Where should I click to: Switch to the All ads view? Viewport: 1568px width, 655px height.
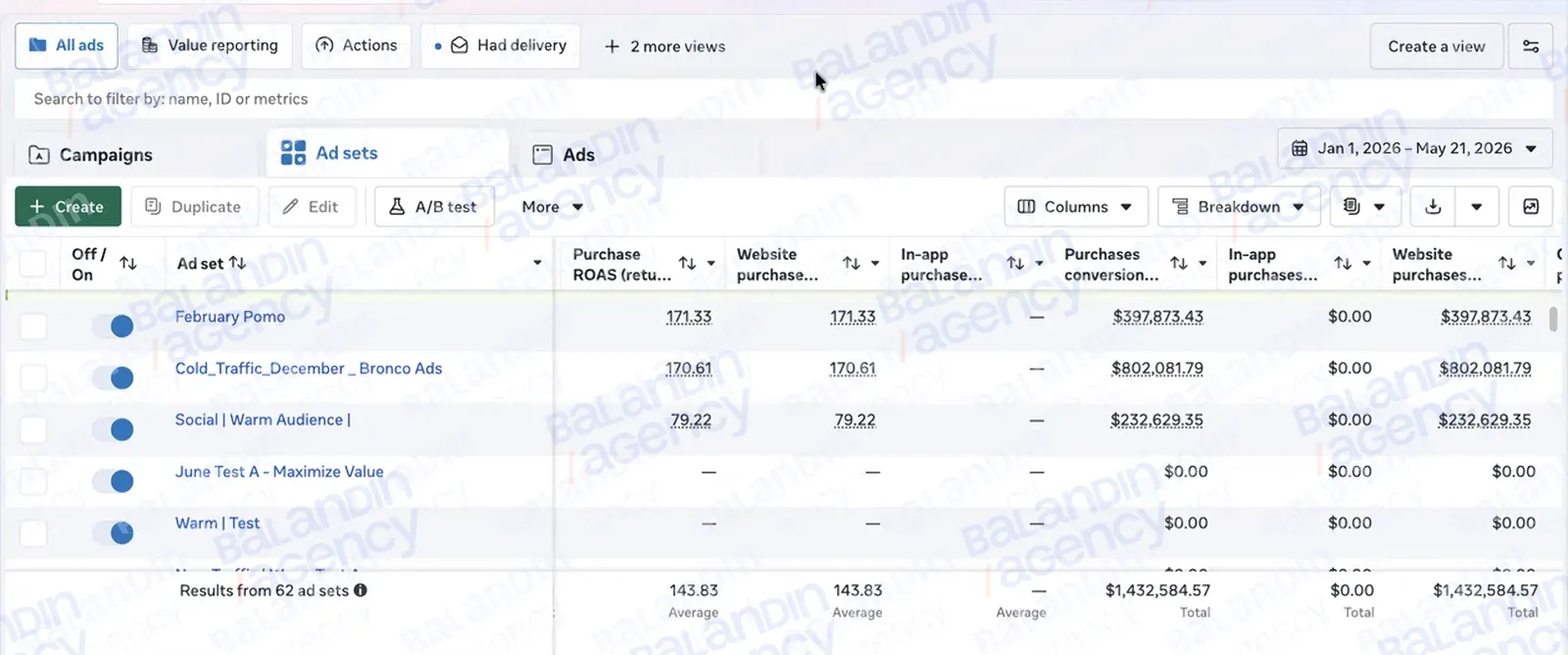point(67,46)
